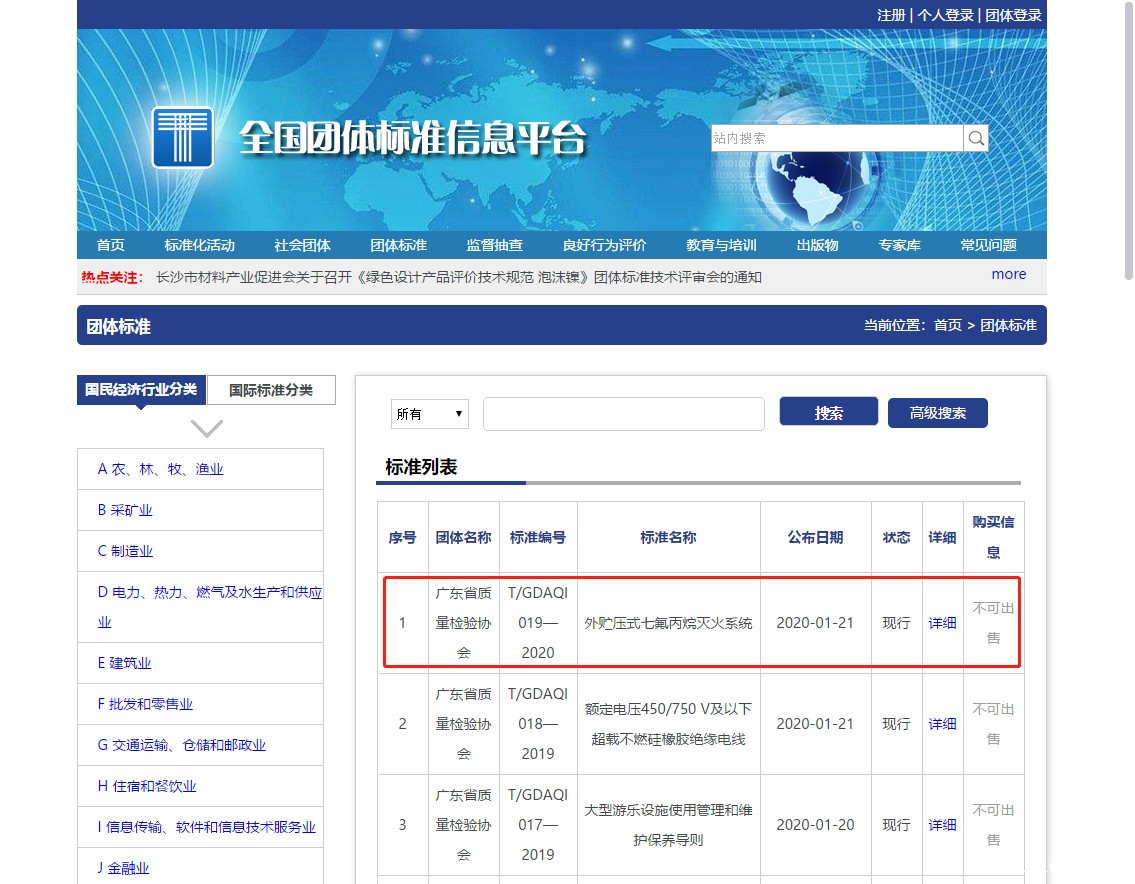Open 团体登录 group login
This screenshot has height=884, width=1135.
click(x=1013, y=15)
